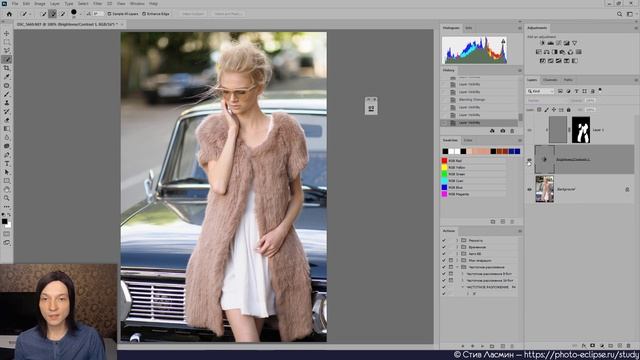Create new snapshot in History panel

(502, 131)
